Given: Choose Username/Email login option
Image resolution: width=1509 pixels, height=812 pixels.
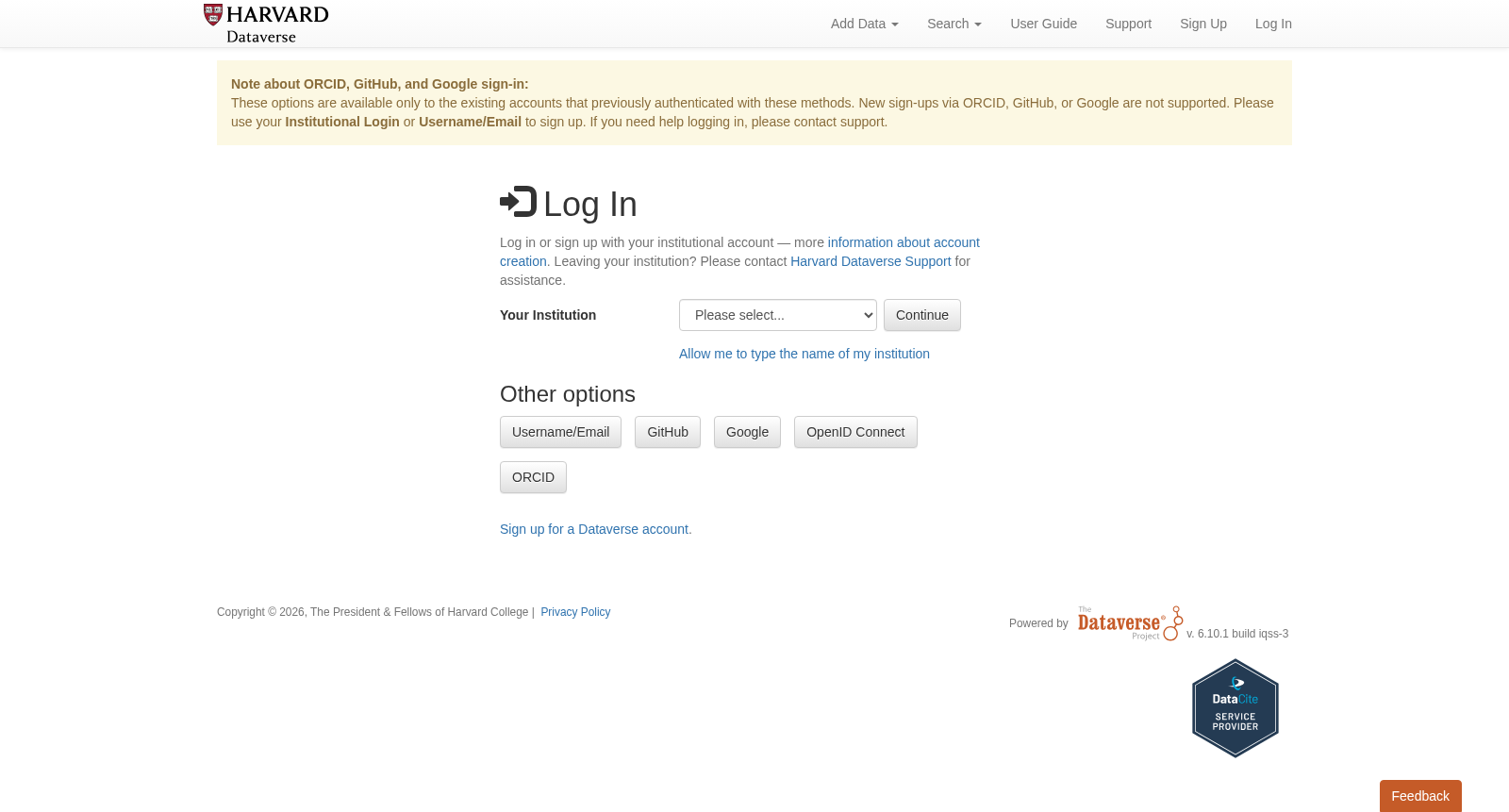Looking at the screenshot, I should click(560, 432).
